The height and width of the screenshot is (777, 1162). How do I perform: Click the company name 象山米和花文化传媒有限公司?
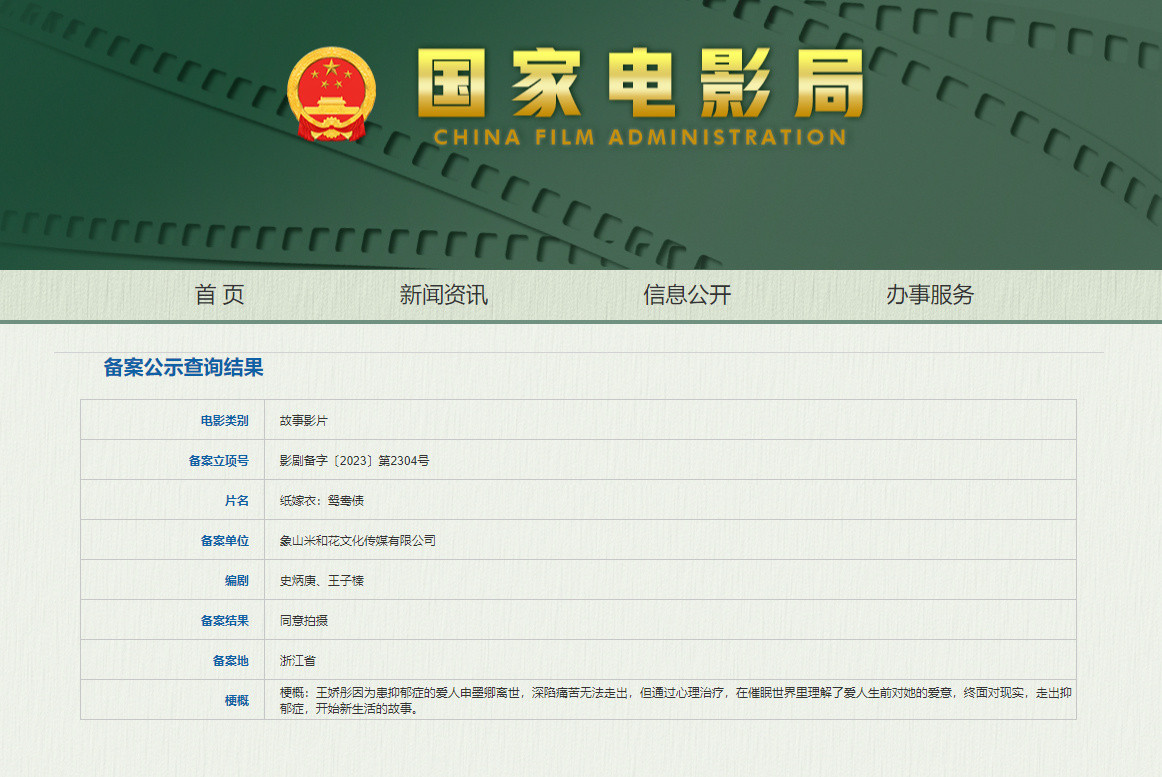(x=357, y=541)
